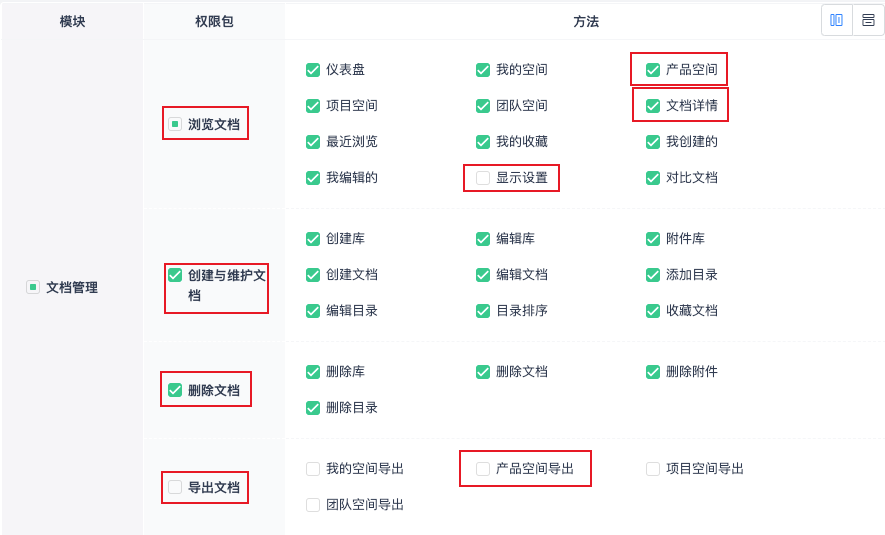Uncheck the 对比文档 checkbox

click(653, 178)
